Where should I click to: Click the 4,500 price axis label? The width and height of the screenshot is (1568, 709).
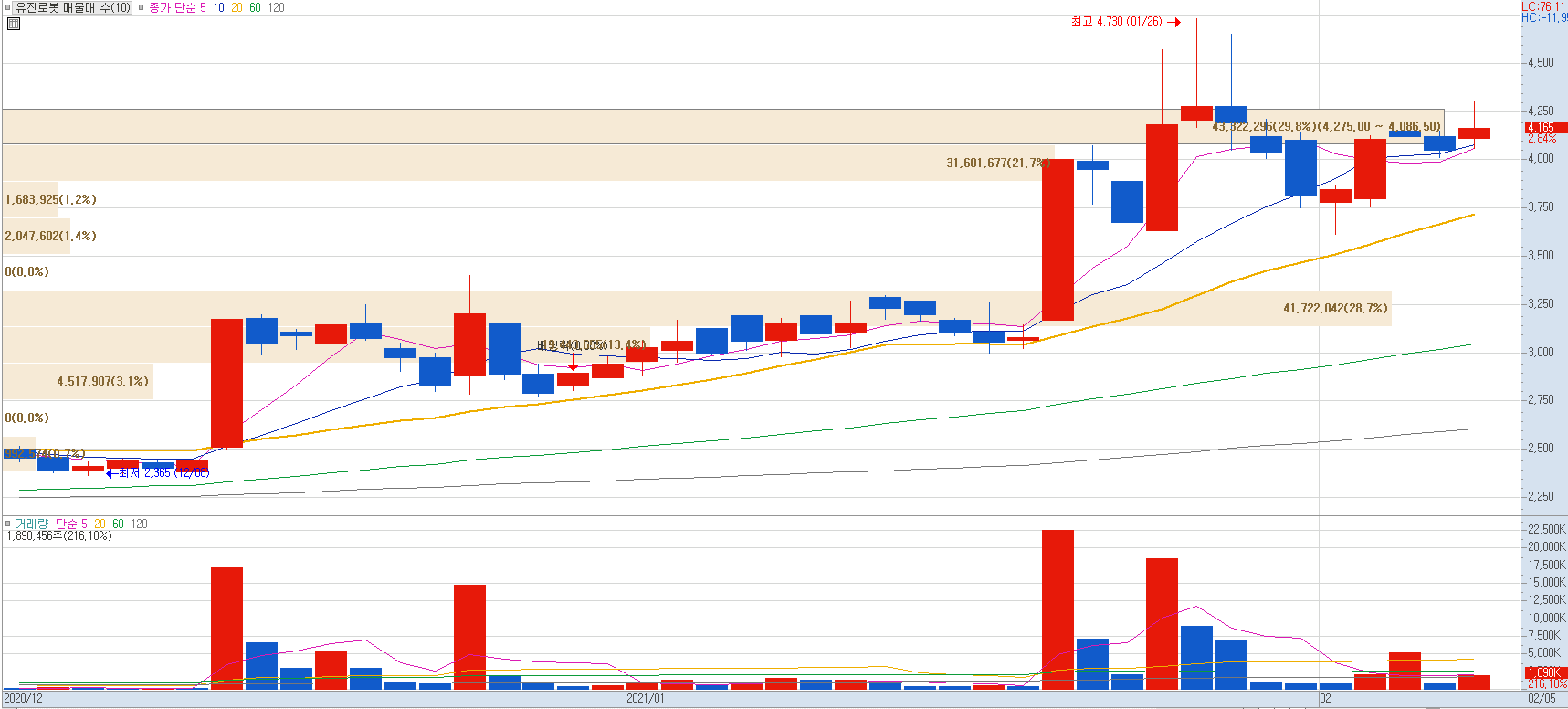pos(1542,62)
